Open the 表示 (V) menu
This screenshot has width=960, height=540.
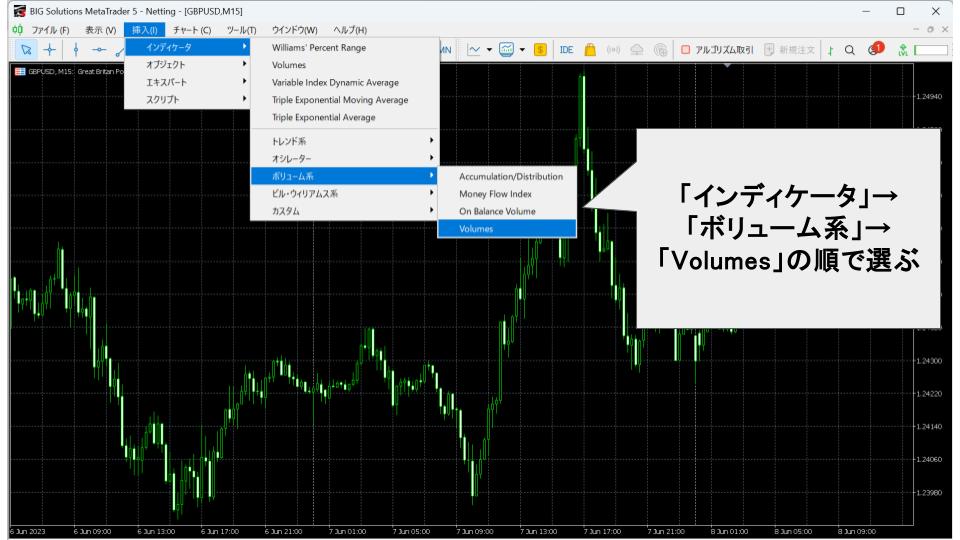click(100, 29)
